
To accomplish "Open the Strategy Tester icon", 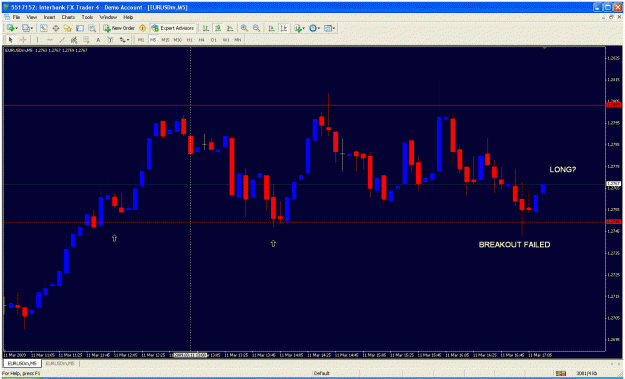I will 92,28.
